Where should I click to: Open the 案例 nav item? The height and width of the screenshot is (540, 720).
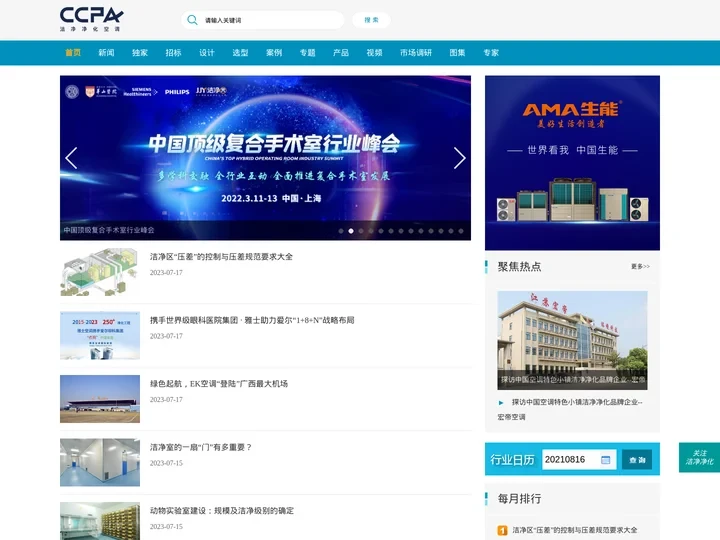tap(274, 53)
